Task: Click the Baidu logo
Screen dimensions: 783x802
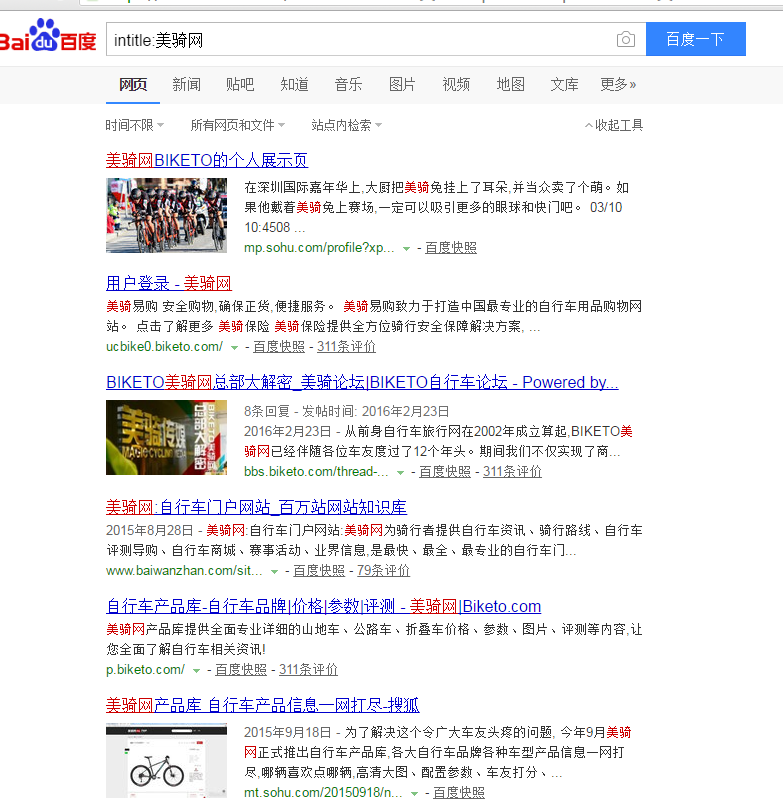Action: pos(48,39)
